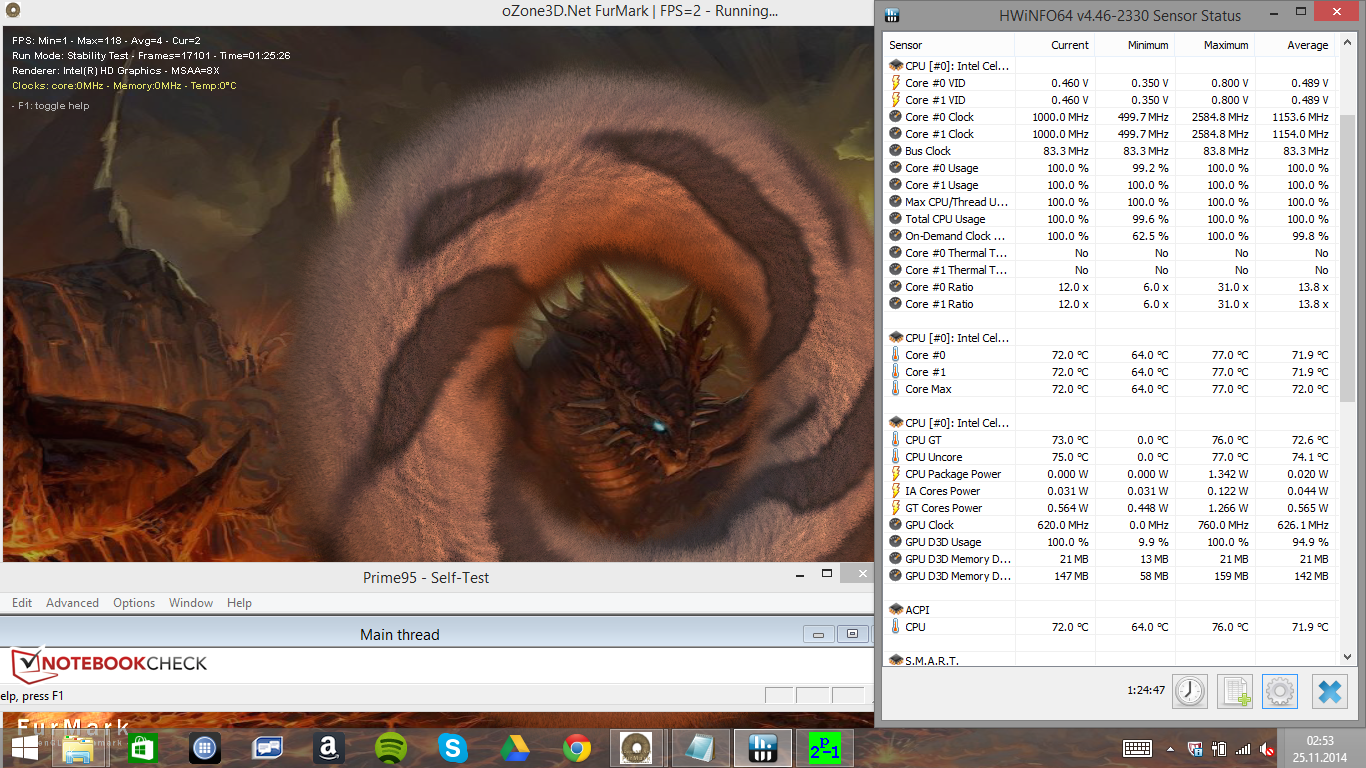
Task: Select the On-Demand Clock row label
Action: click(x=955, y=236)
